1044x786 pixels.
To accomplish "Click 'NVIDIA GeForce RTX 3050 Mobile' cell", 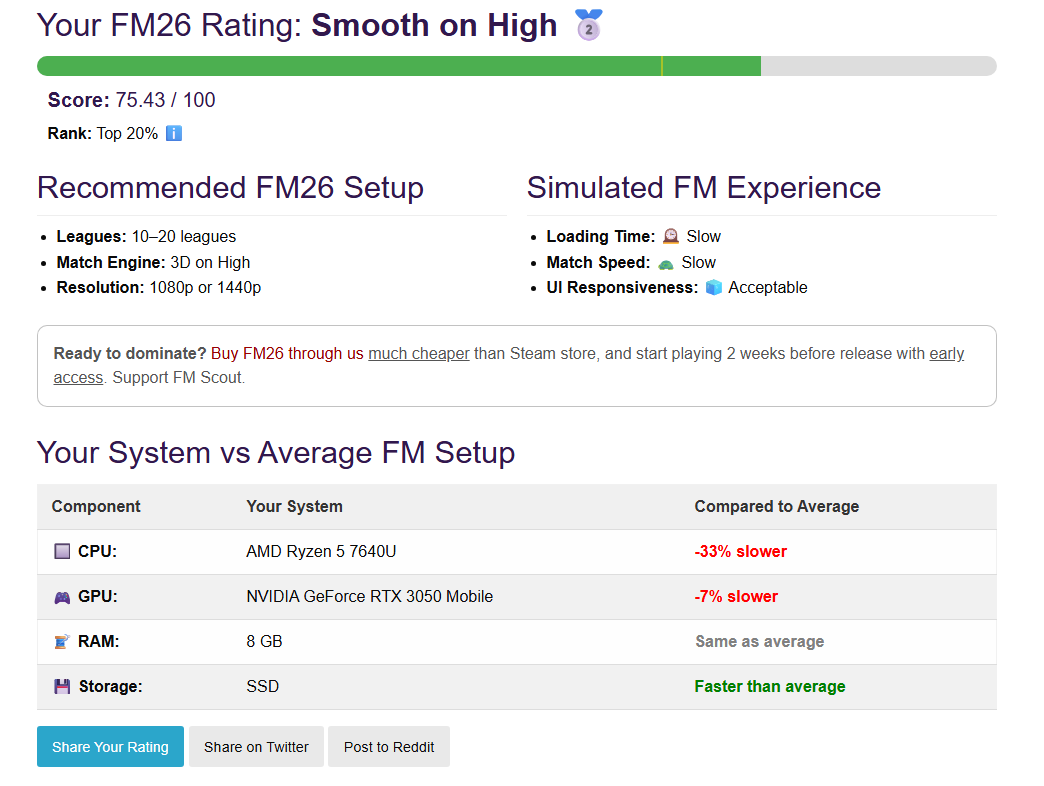I will coord(370,596).
